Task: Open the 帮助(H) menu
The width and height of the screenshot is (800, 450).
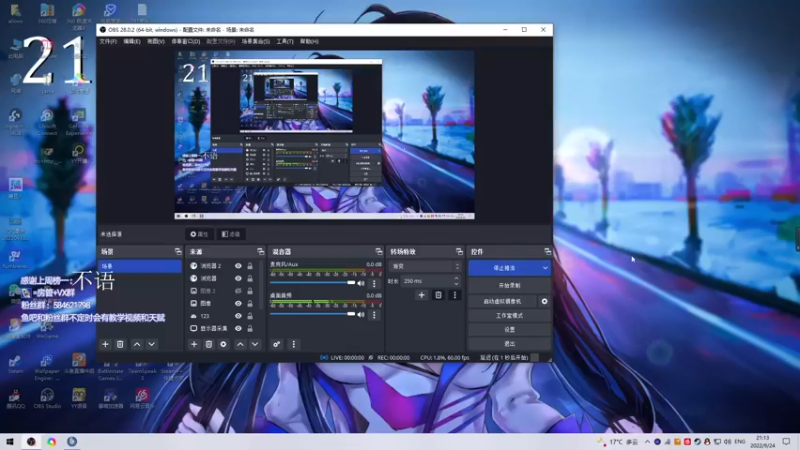Action: tap(309, 41)
